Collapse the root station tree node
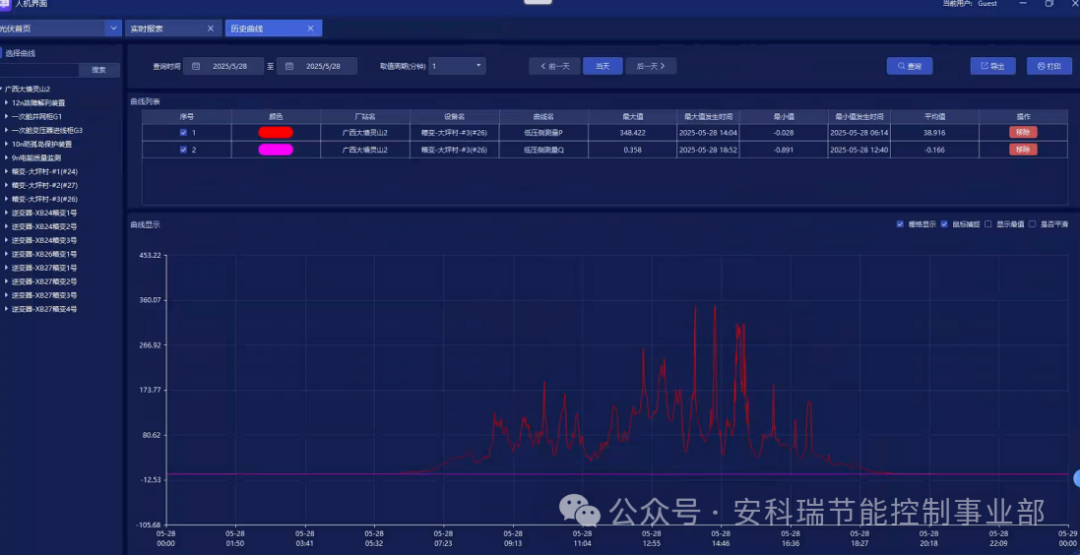 tap(1, 89)
